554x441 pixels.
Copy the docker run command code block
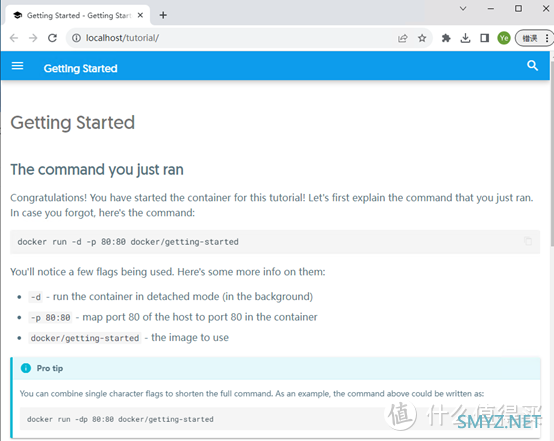click(528, 241)
